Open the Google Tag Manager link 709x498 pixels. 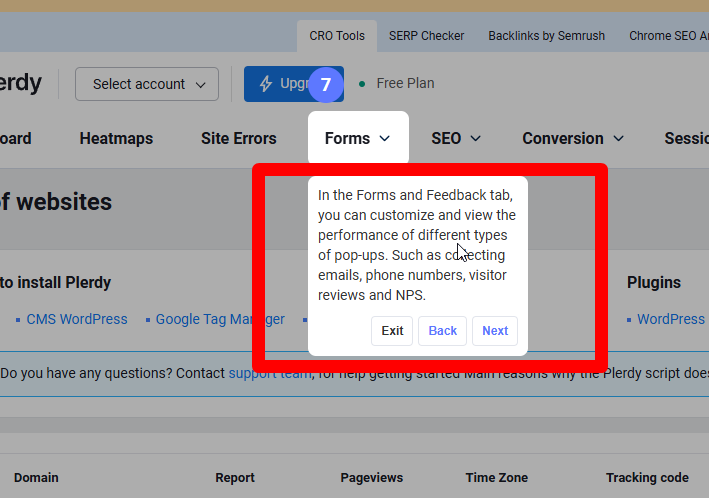coord(220,319)
